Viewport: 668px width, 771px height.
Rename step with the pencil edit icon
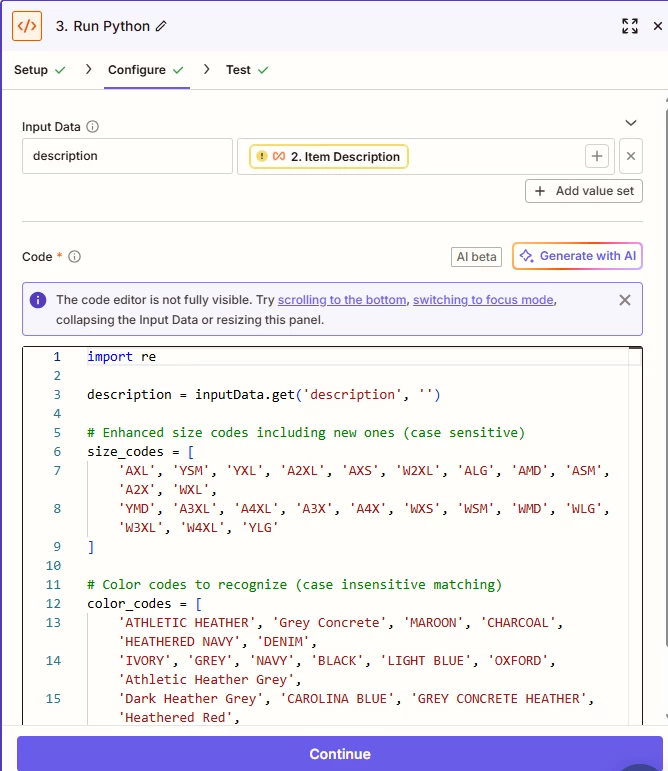click(x=161, y=26)
